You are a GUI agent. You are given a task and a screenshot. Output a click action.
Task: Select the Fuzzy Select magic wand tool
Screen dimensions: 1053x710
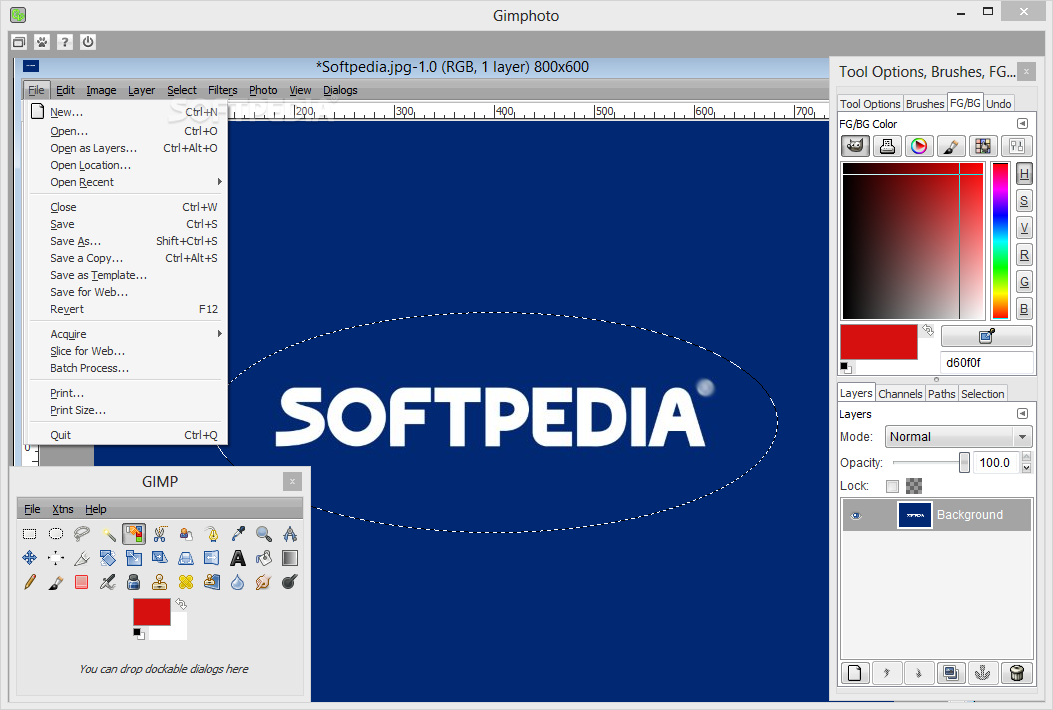click(x=107, y=534)
